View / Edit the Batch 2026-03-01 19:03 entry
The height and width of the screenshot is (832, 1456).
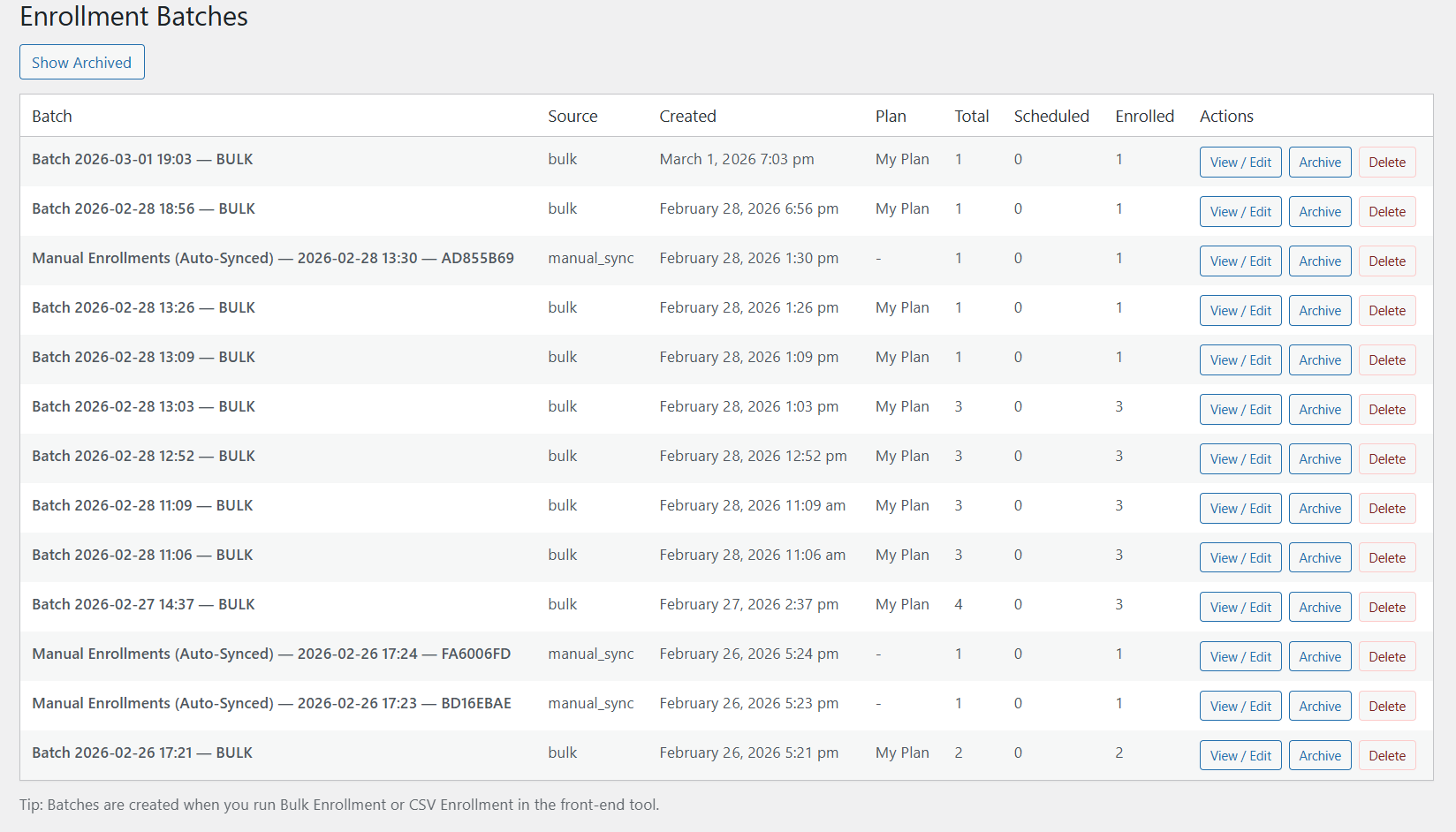[1240, 162]
